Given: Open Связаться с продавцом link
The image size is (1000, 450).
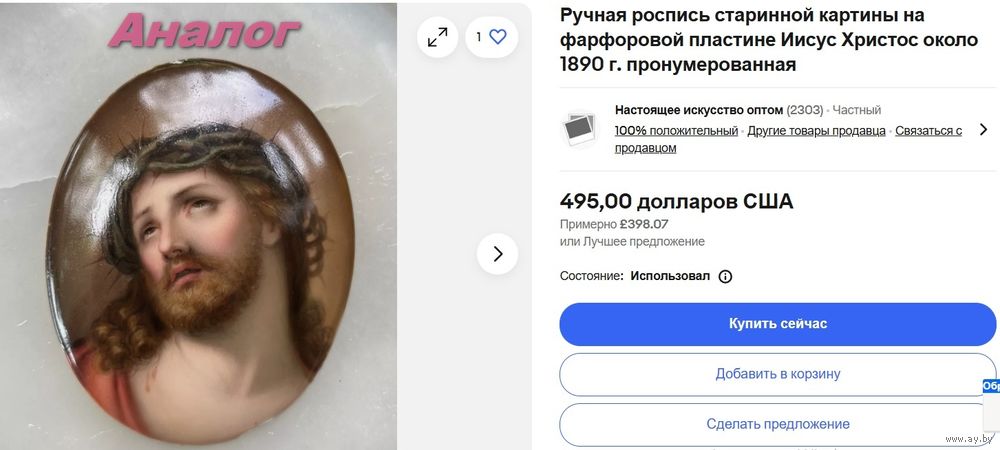Looking at the screenshot, I should pos(788,140).
